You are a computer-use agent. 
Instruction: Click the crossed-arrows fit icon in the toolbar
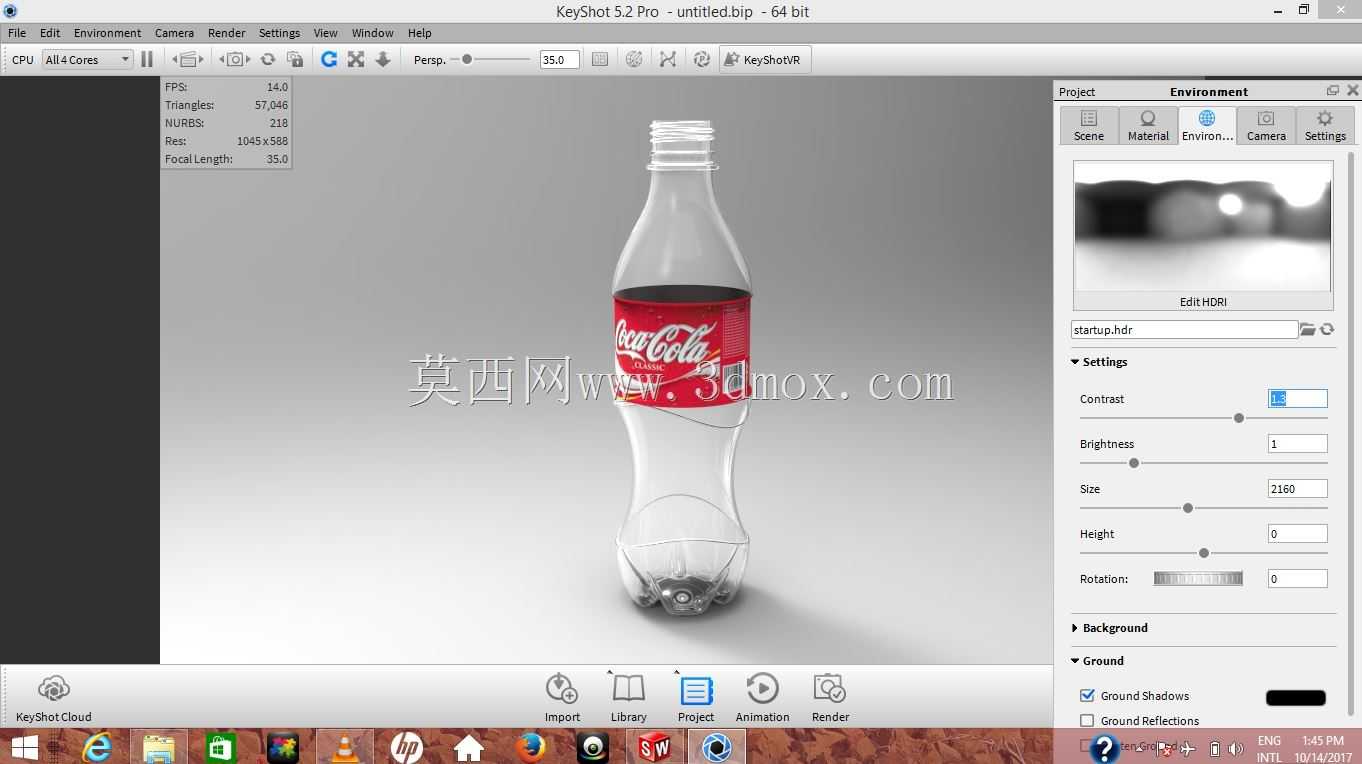pos(356,59)
